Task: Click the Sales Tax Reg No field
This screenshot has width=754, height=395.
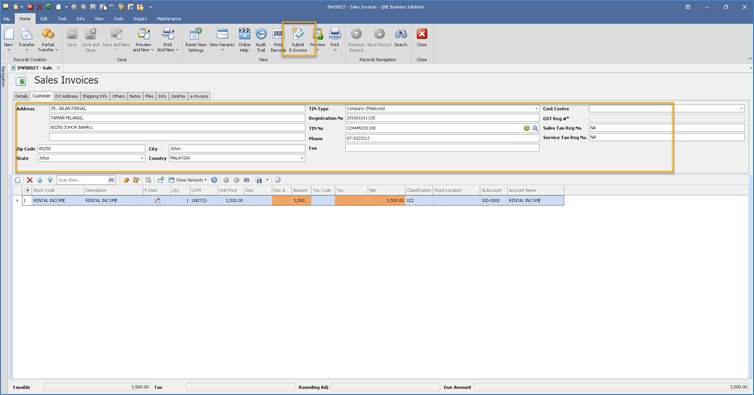Action: click(666, 128)
